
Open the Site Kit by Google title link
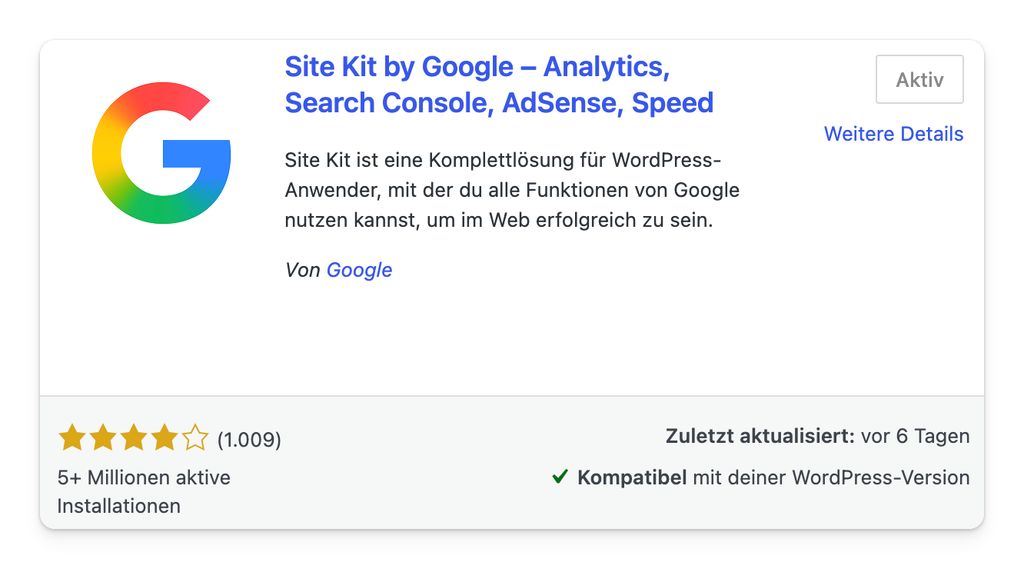(499, 85)
